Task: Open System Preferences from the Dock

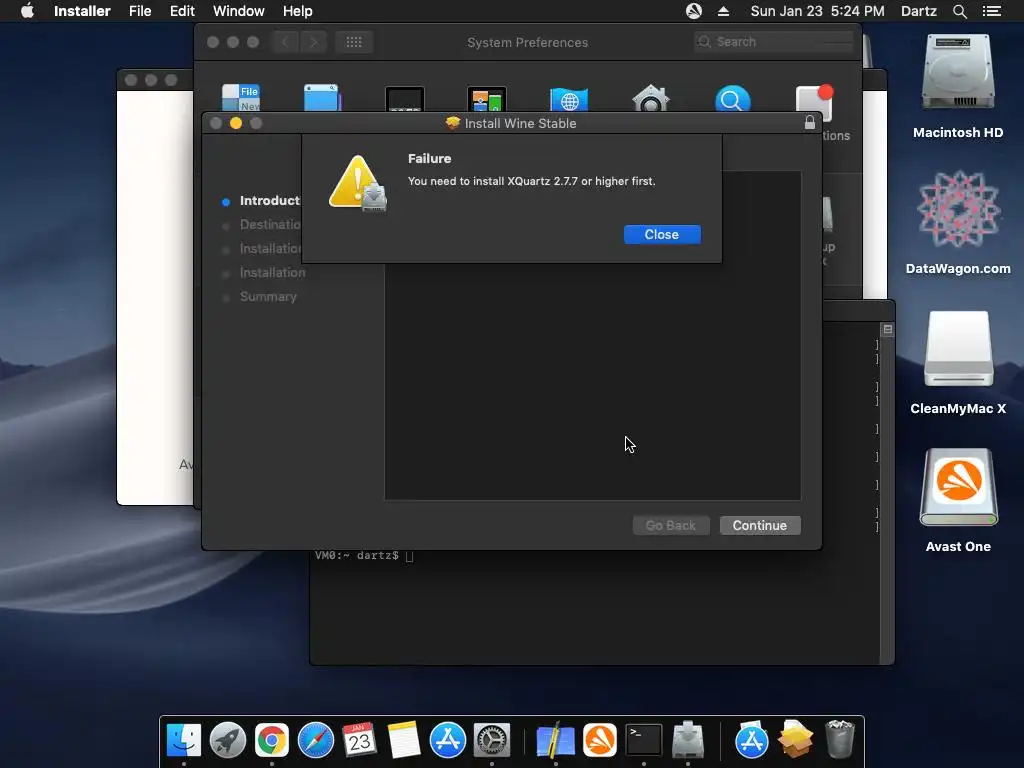Action: coord(492,740)
